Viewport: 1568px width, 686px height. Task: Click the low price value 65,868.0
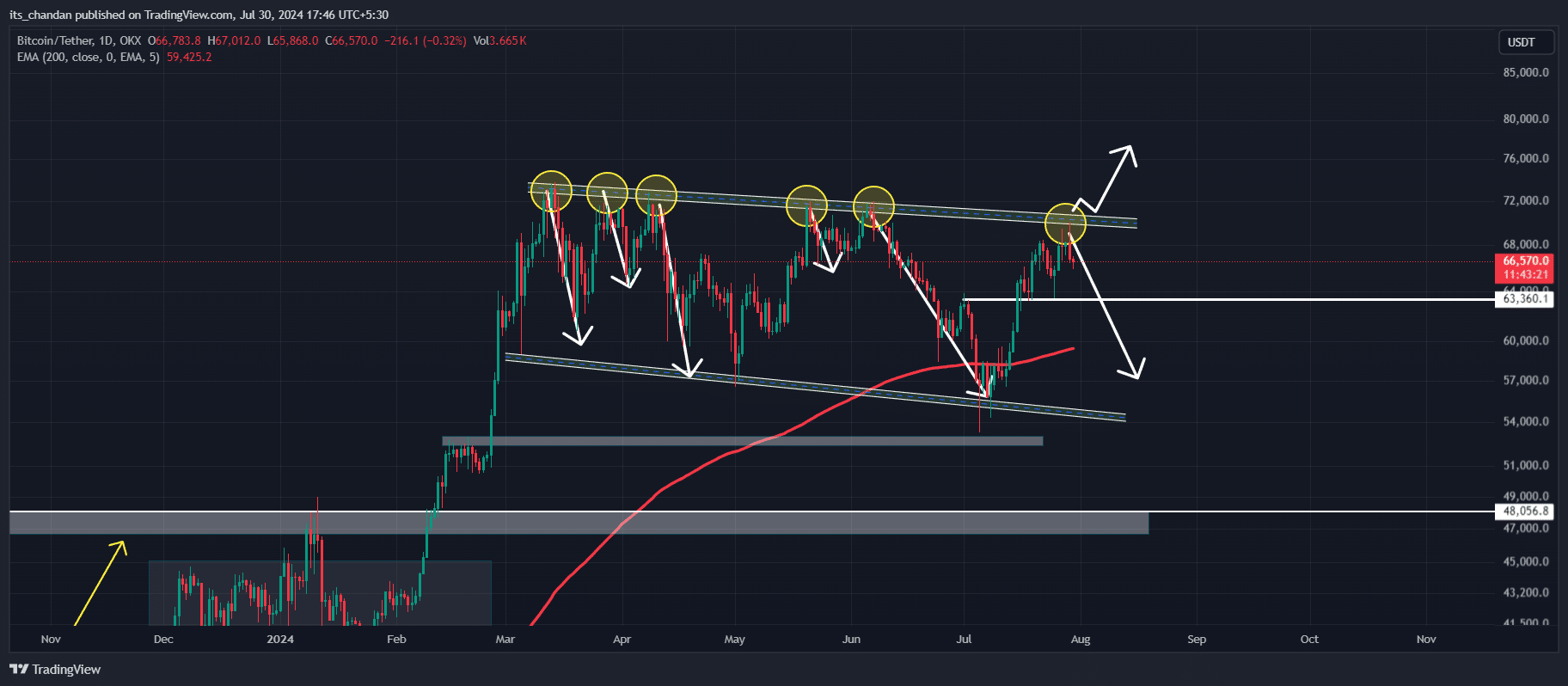(296, 40)
